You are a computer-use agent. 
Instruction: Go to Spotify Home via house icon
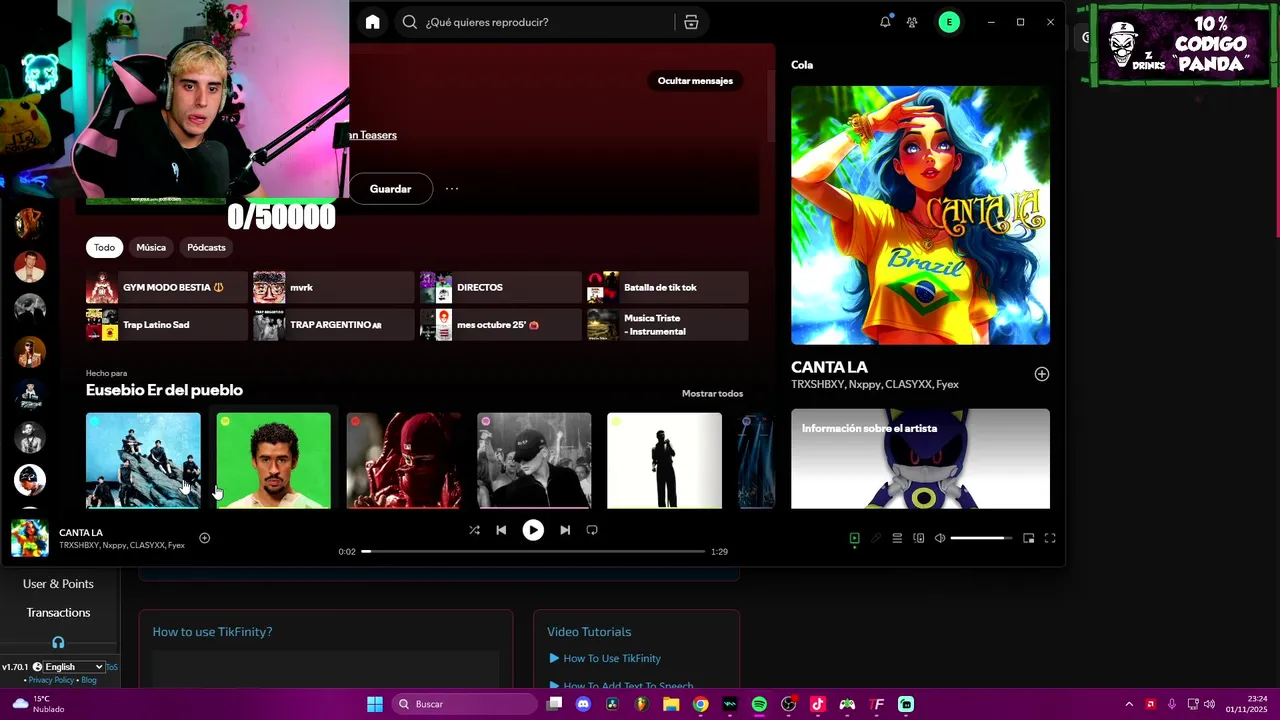(x=373, y=22)
